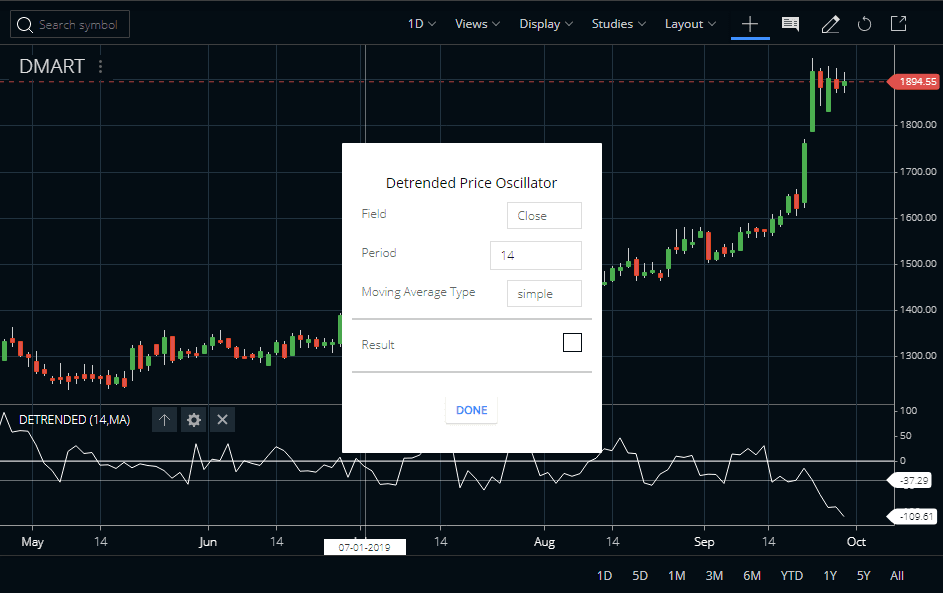
Task: Select the 1Y range button
Action: tap(830, 576)
